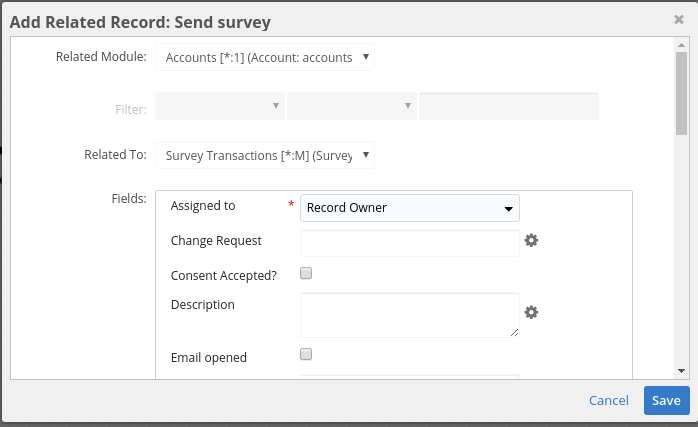Open the first Filter dropdown
The height and width of the screenshot is (427, 698).
220,106
